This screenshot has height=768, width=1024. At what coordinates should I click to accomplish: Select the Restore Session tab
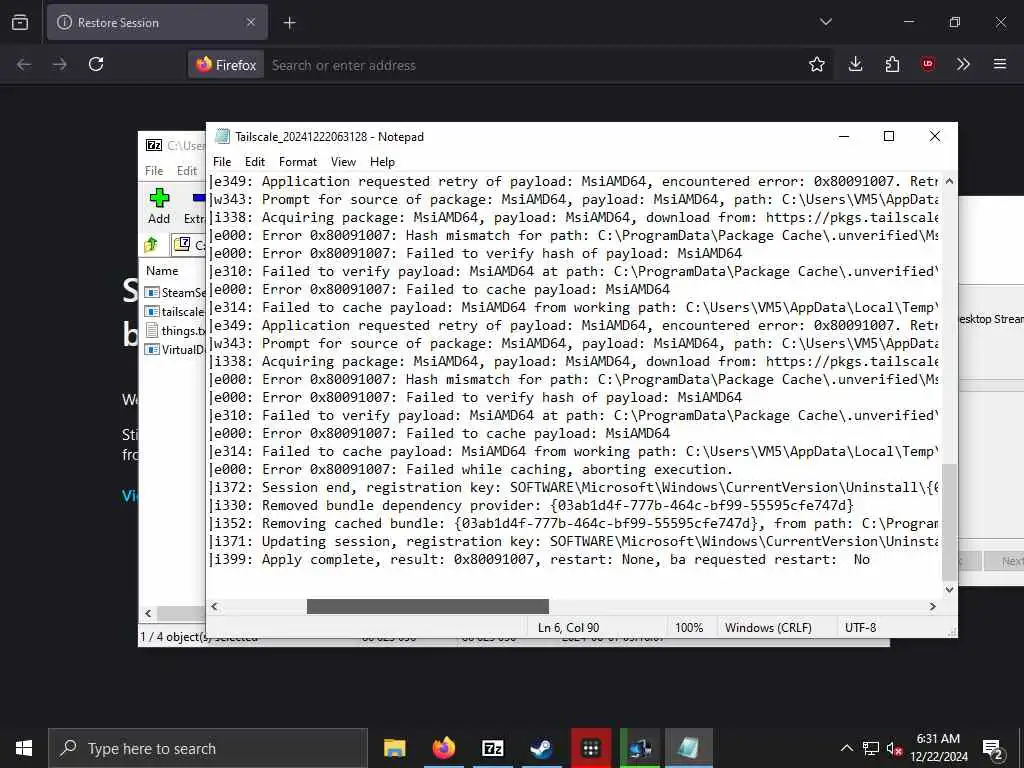157,23
